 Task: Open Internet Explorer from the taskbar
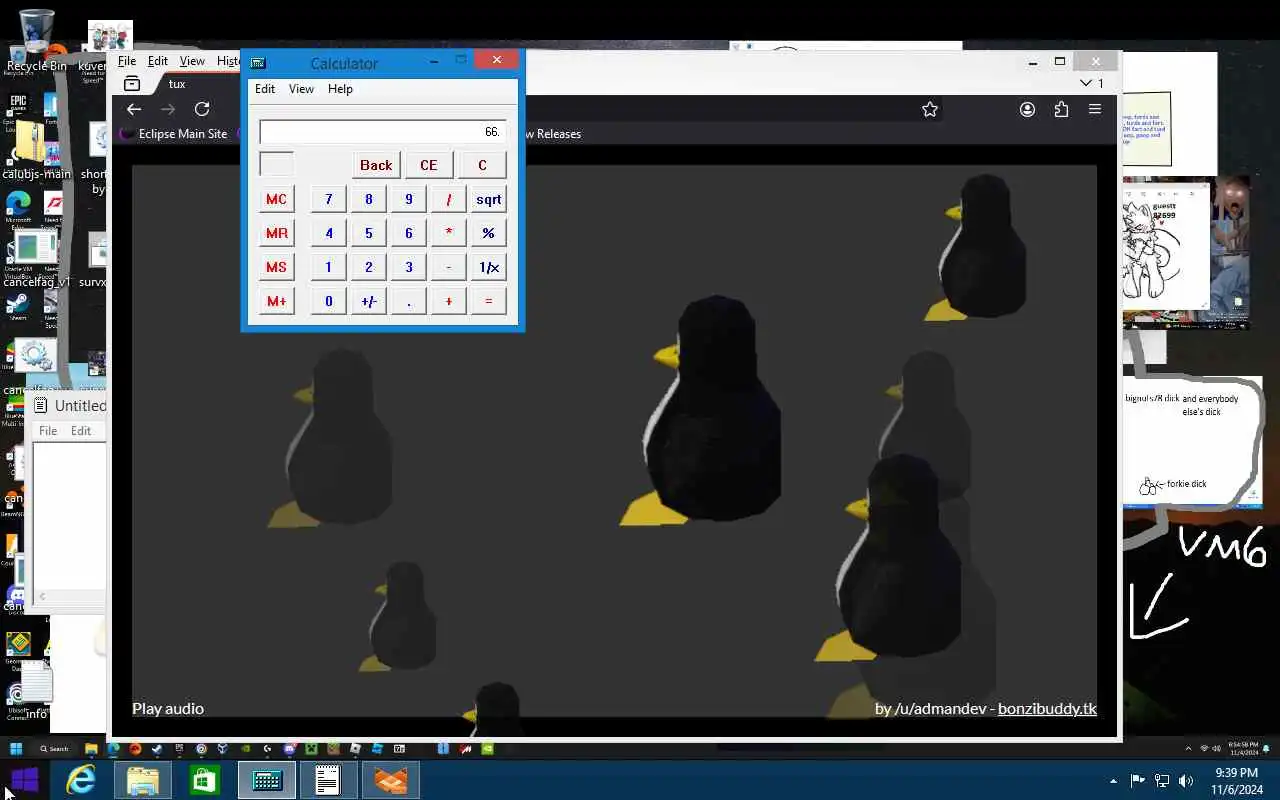[x=81, y=780]
